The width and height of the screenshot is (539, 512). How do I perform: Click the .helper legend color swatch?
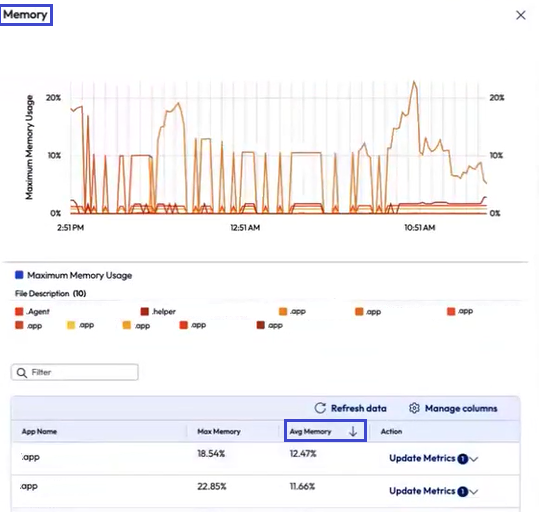145,312
